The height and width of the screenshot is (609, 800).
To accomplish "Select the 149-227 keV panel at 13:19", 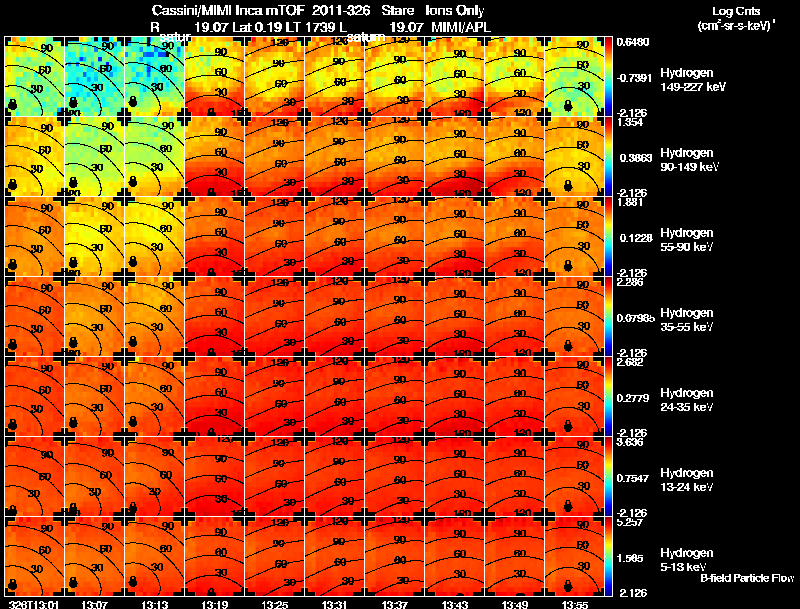I will (x=215, y=77).
